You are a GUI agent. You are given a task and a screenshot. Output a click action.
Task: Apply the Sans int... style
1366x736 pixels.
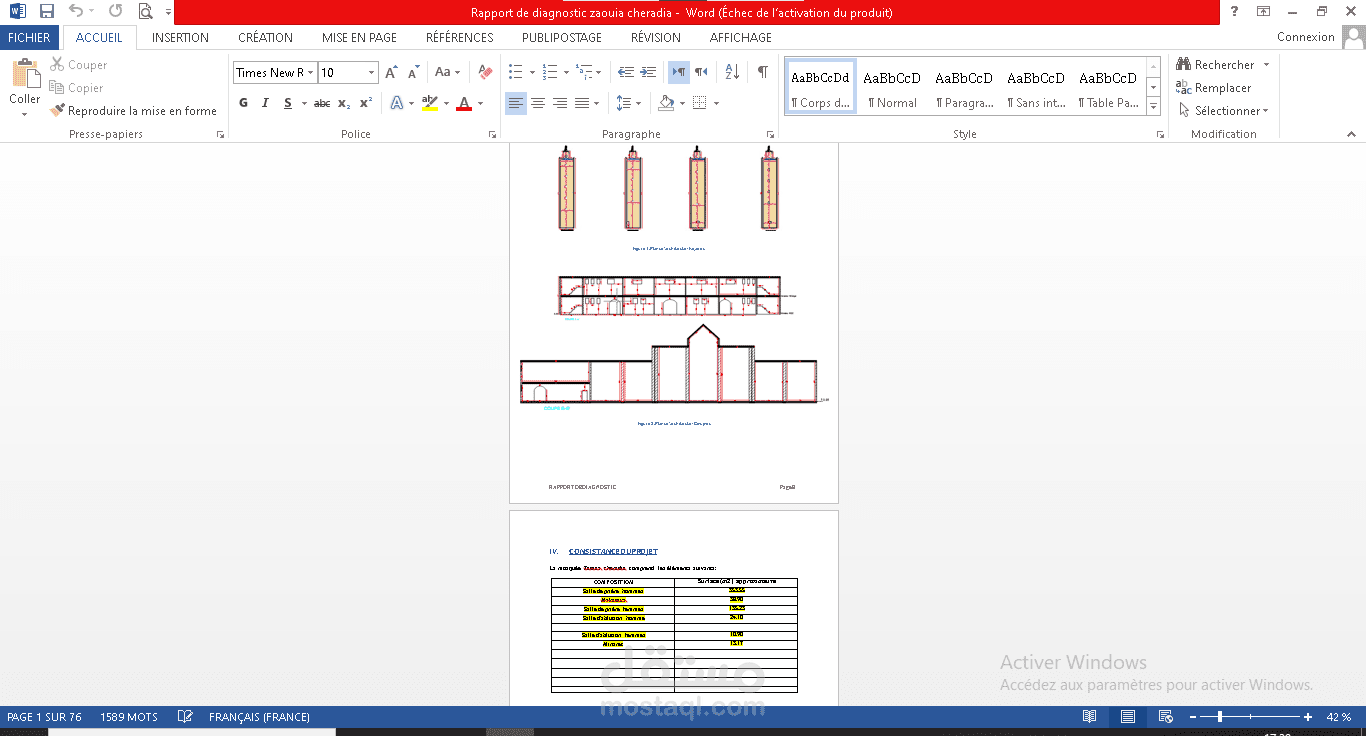1036,88
